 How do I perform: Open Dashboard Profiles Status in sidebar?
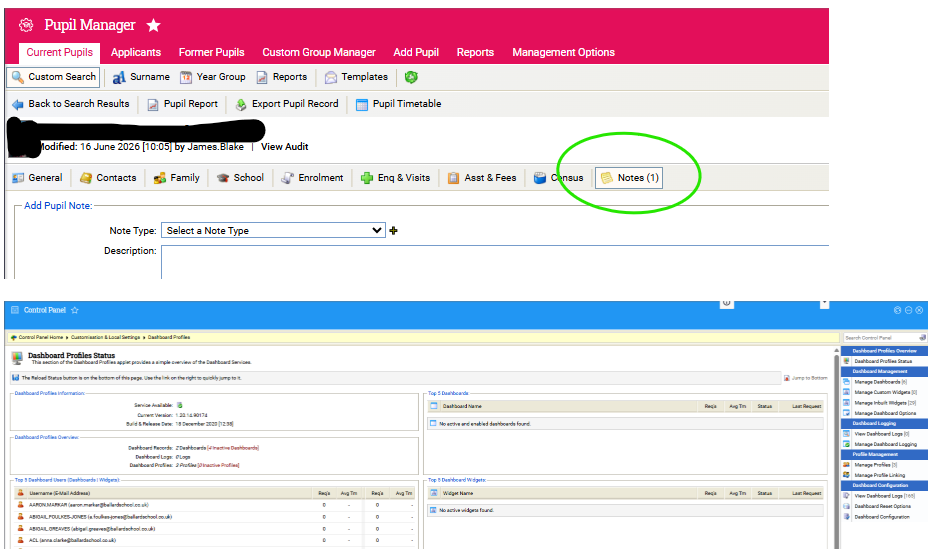point(883,362)
